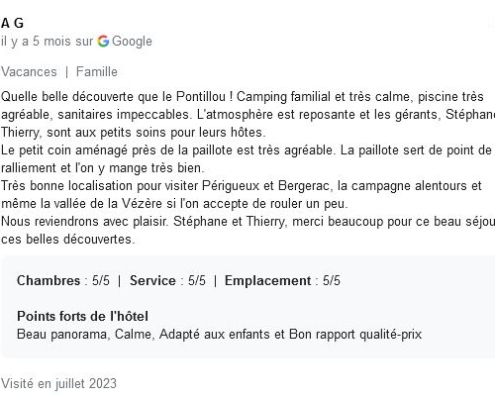Click the Famille traveler type tag

pyautogui.click(x=97, y=72)
